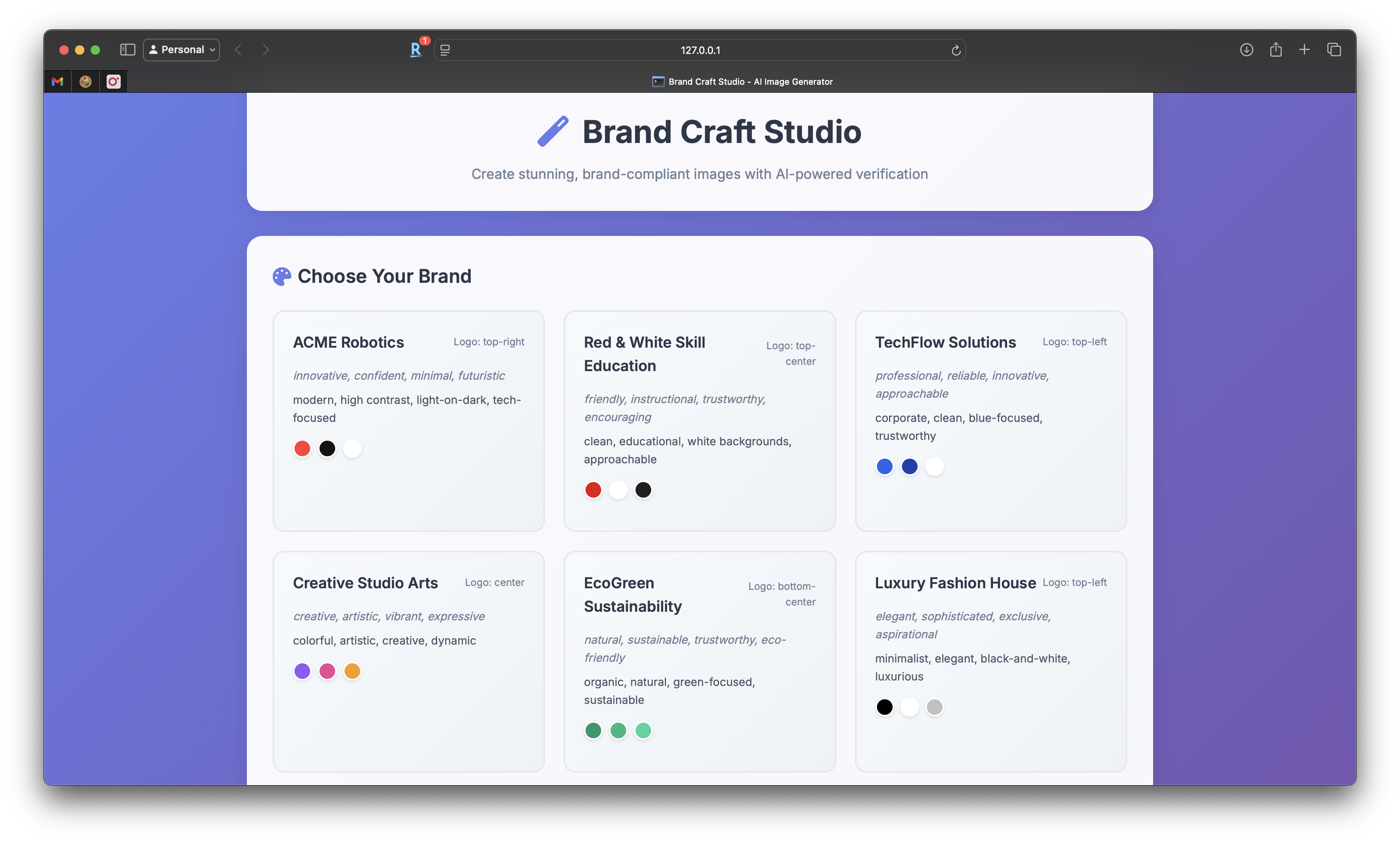Viewport: 1400px width, 843px height.
Task: Click the red swatch in the ACME Robotics card
Action: point(302,448)
